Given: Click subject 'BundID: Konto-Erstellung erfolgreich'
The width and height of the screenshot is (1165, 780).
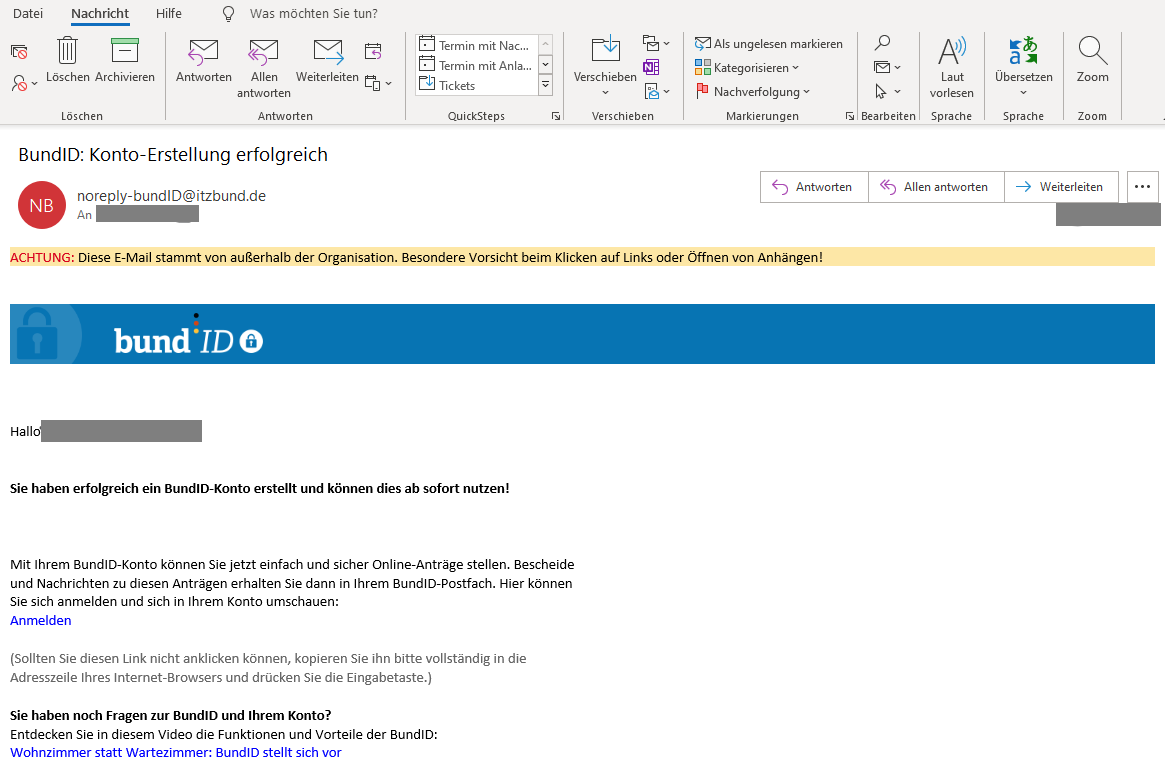Looking at the screenshot, I should coord(173,155).
